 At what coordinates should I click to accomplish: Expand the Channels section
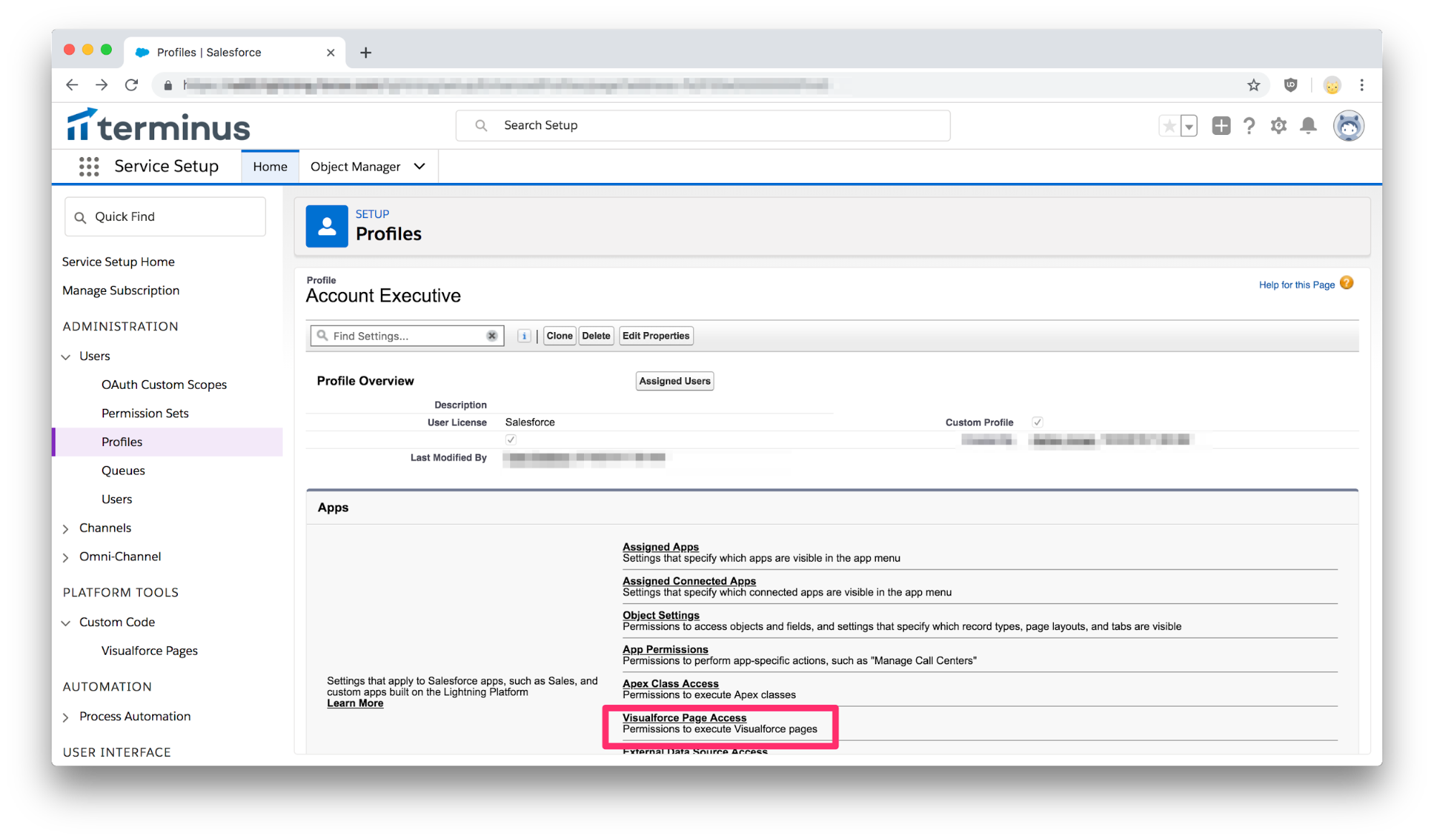[66, 529]
